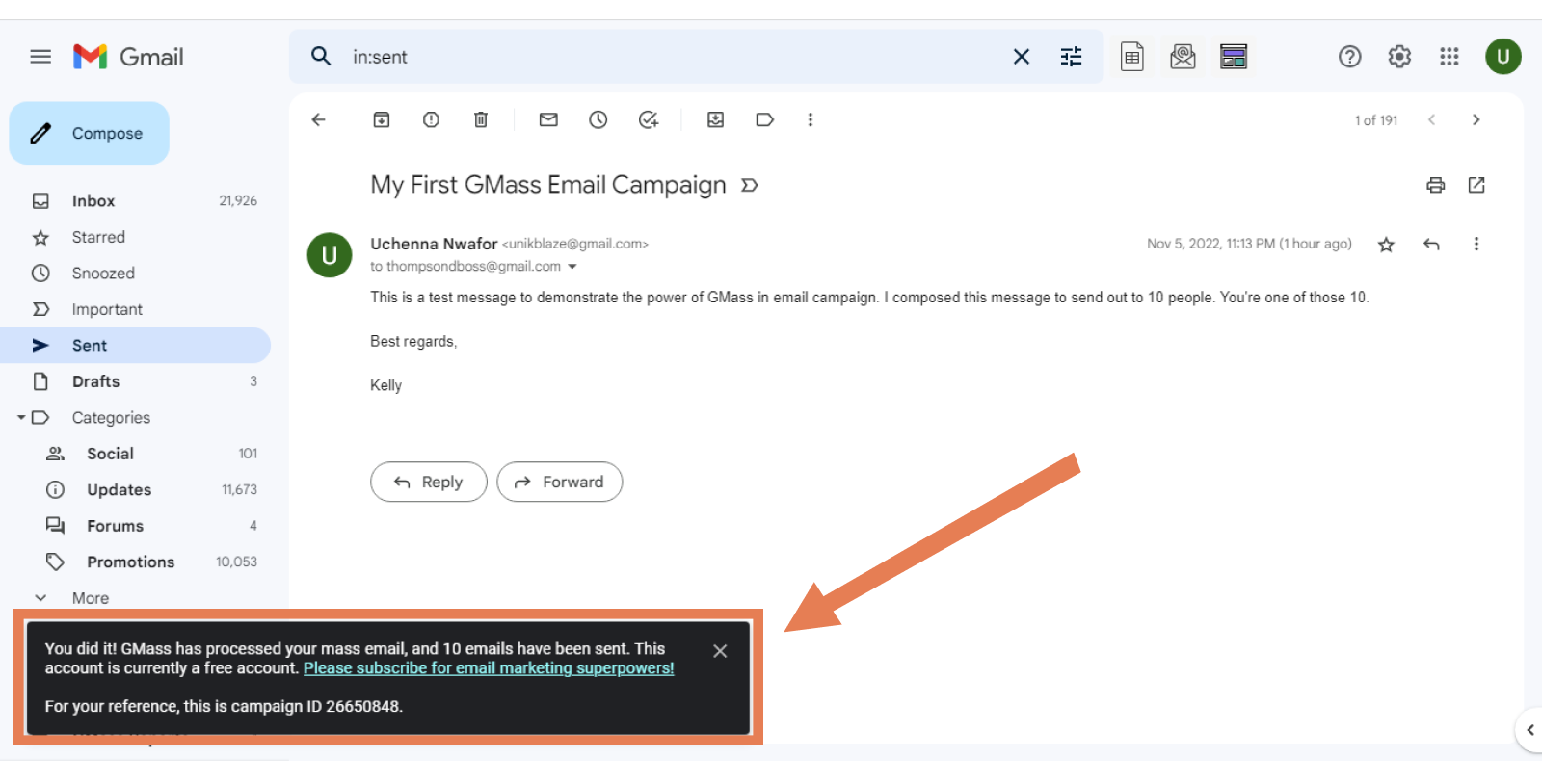Mark the email as unread
This screenshot has width=1542, height=784.
(x=548, y=119)
